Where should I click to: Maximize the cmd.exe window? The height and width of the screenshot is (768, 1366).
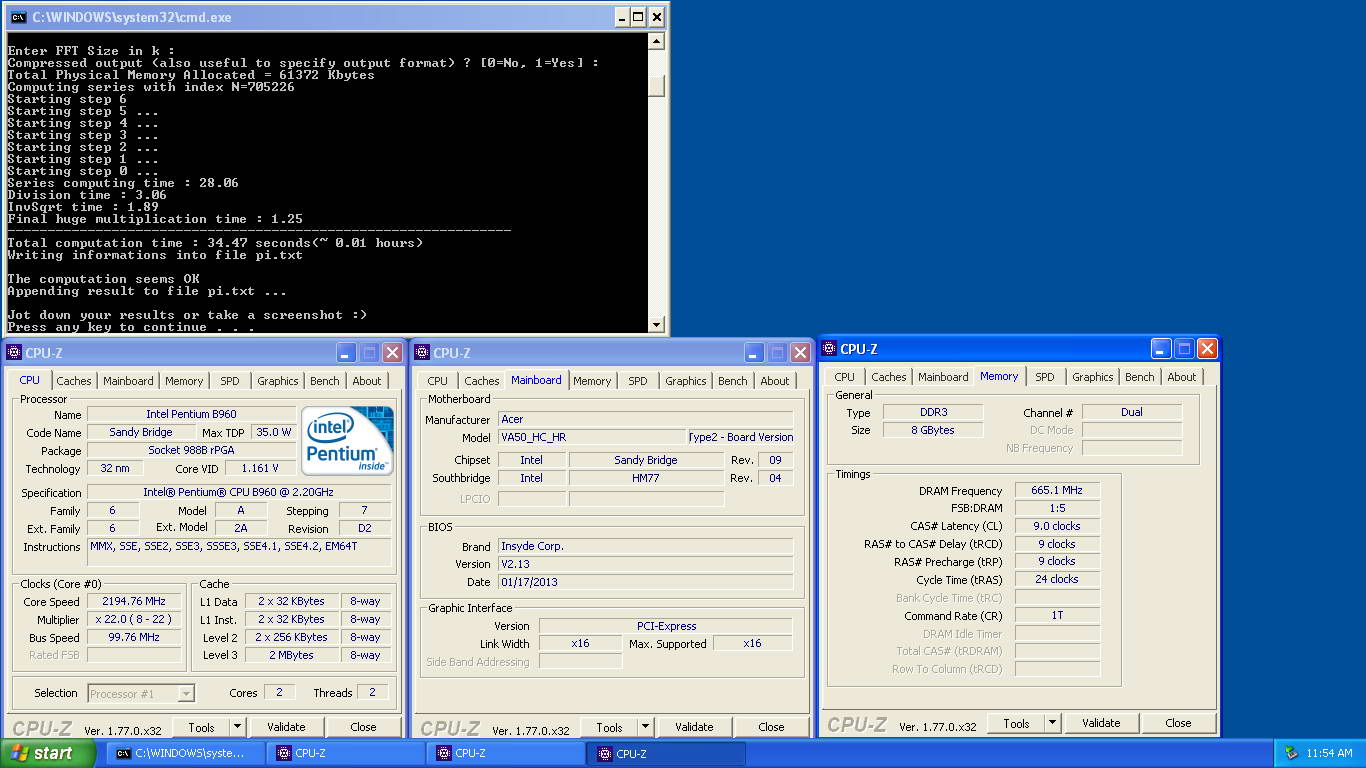[639, 17]
